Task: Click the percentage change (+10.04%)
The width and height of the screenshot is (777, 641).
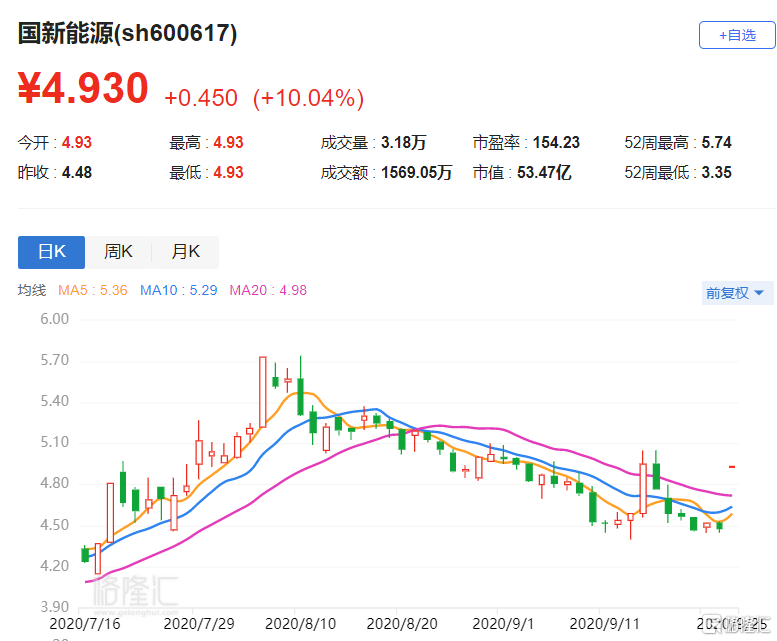Action: (308, 98)
